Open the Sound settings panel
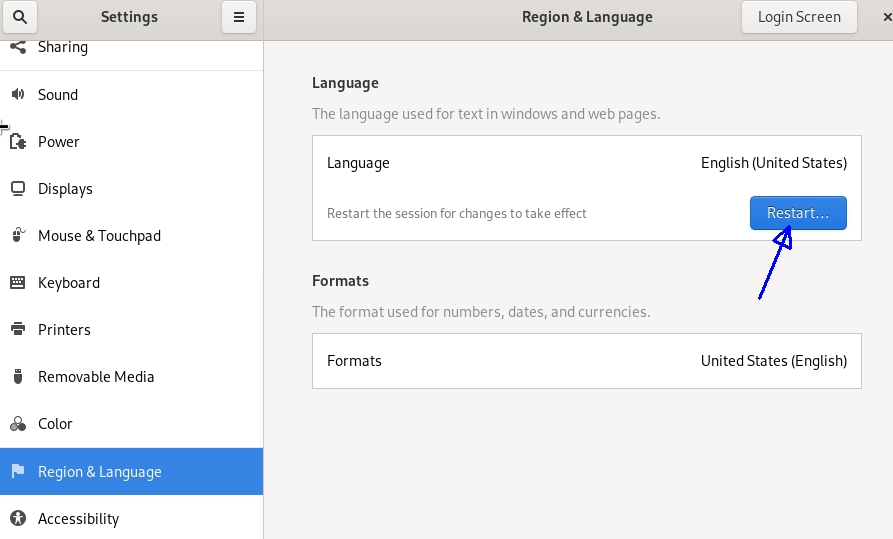Screen dimensions: 893x539 (x=58, y=95)
